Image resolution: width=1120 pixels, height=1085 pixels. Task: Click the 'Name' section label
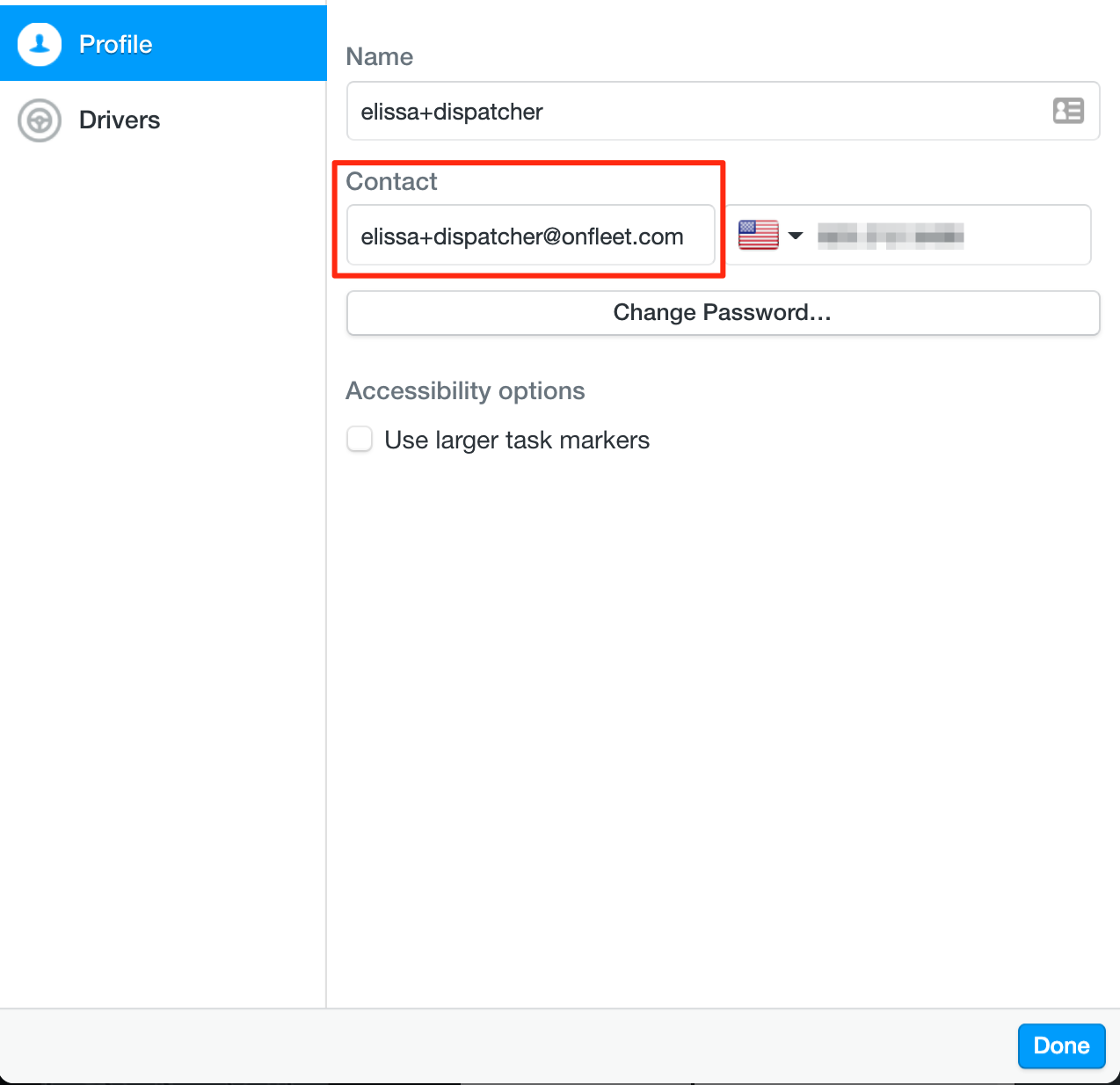[380, 56]
